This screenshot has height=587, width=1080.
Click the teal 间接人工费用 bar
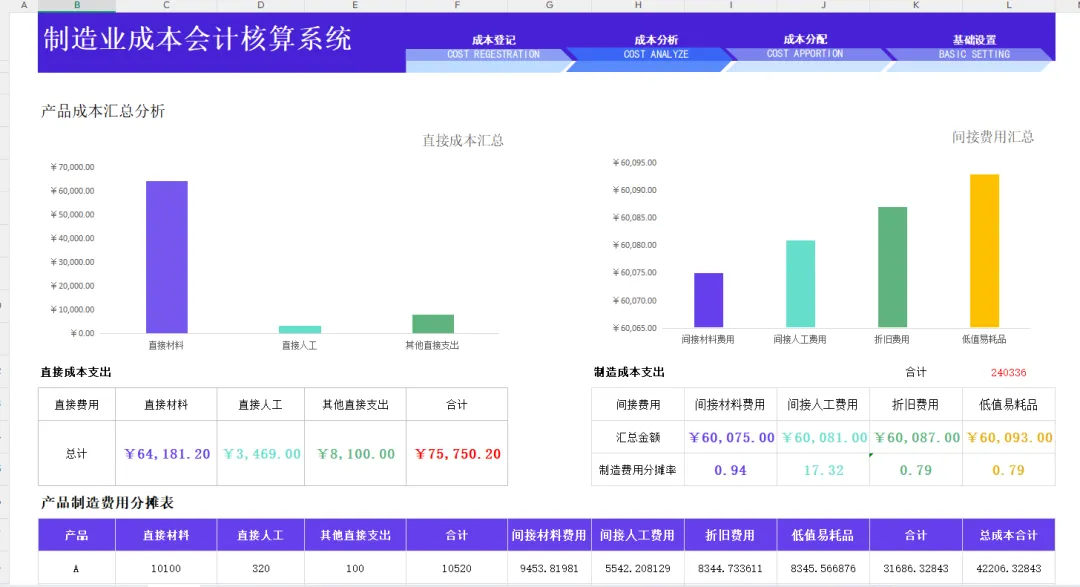(800, 284)
